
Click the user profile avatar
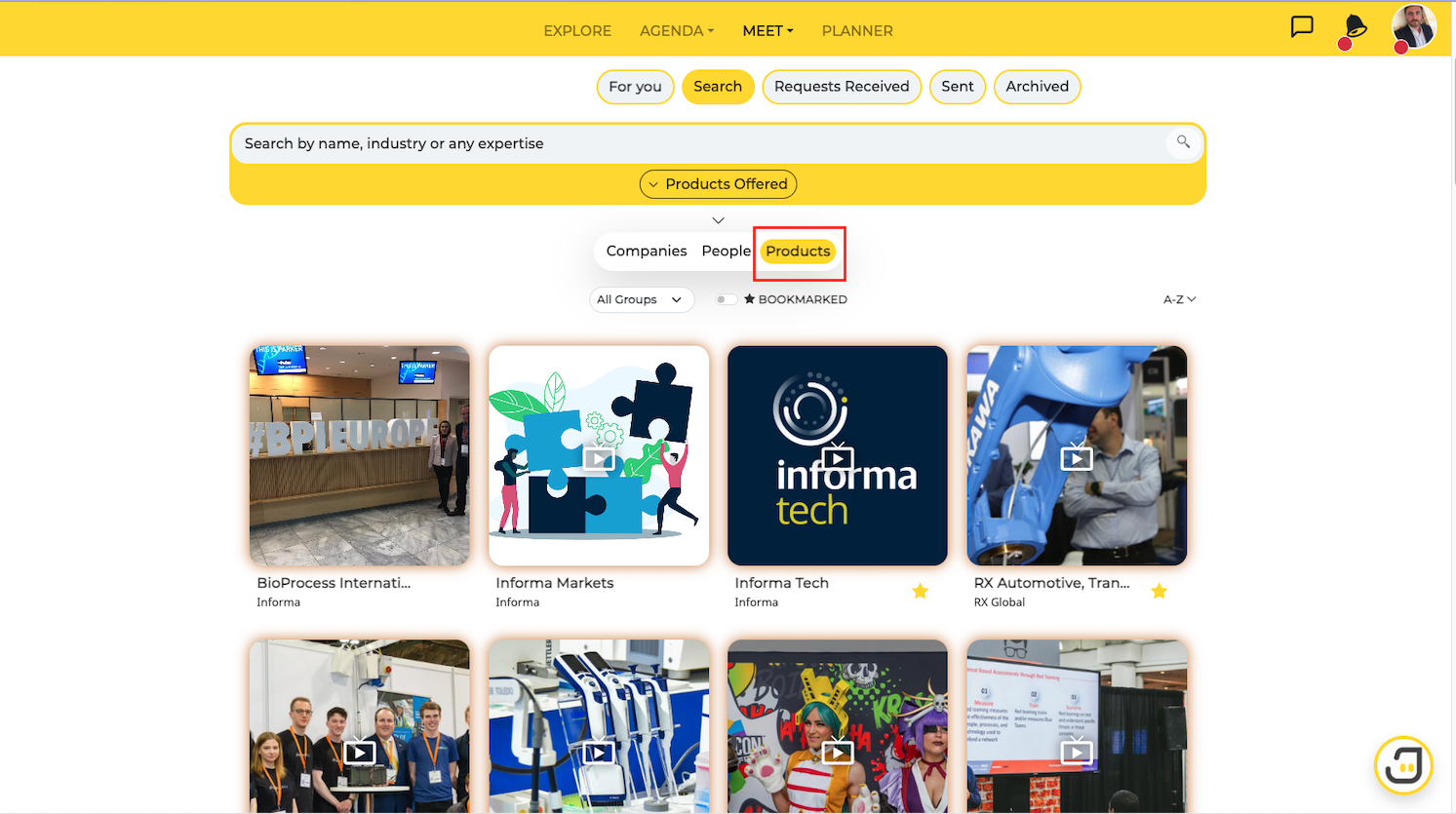pos(1414,26)
